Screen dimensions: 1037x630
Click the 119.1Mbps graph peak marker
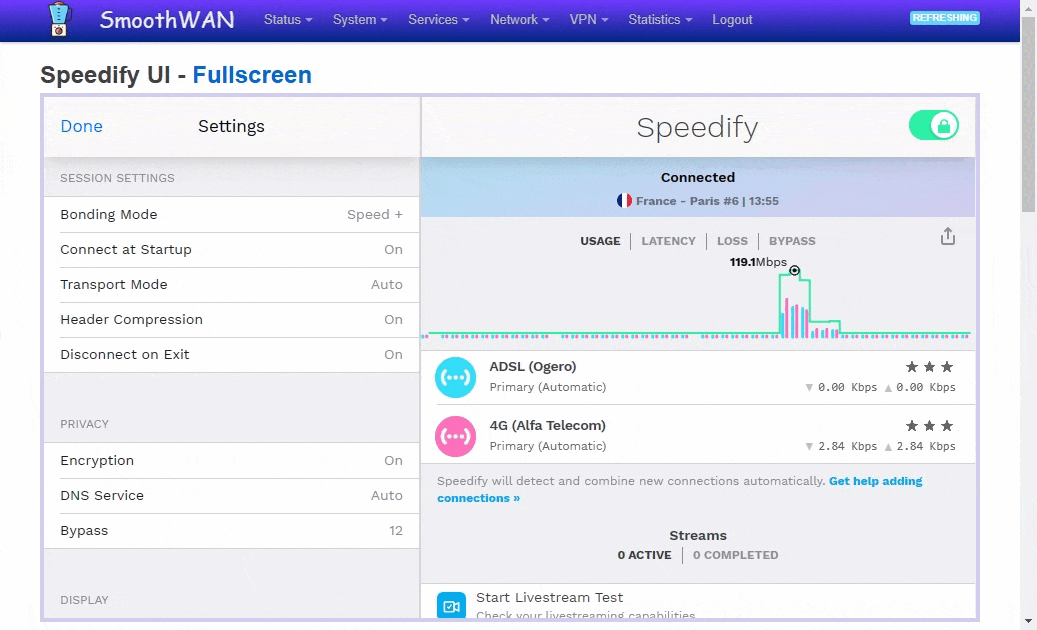point(794,270)
